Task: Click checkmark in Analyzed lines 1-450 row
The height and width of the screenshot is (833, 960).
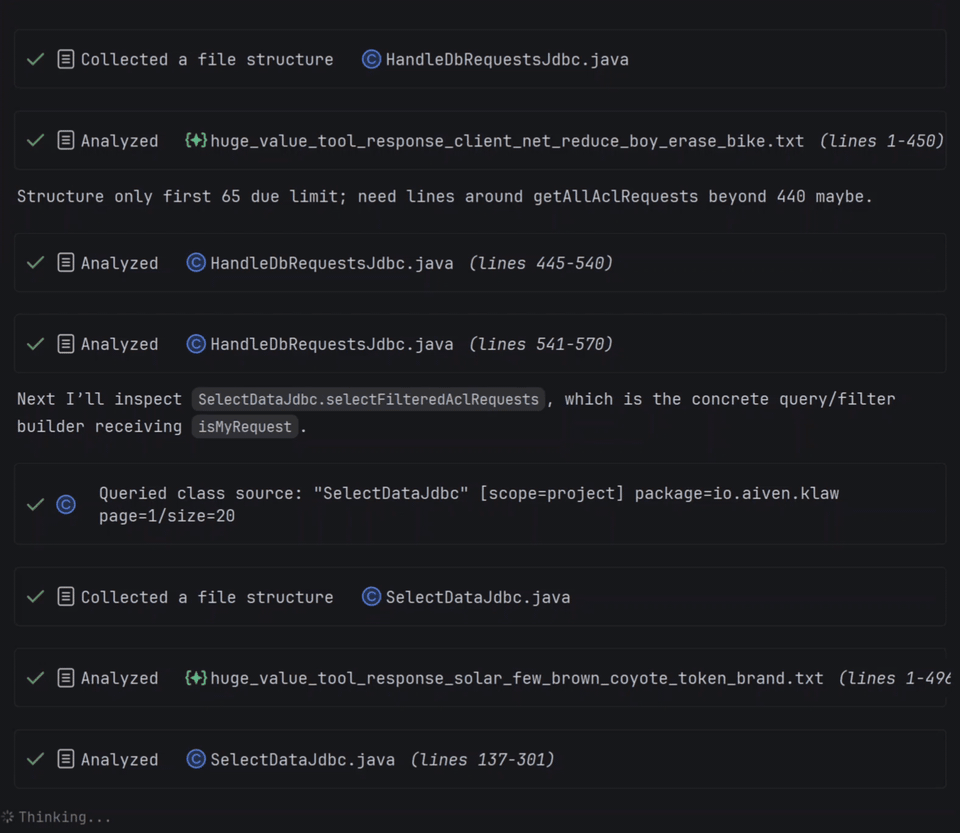Action: pyautogui.click(x=36, y=141)
